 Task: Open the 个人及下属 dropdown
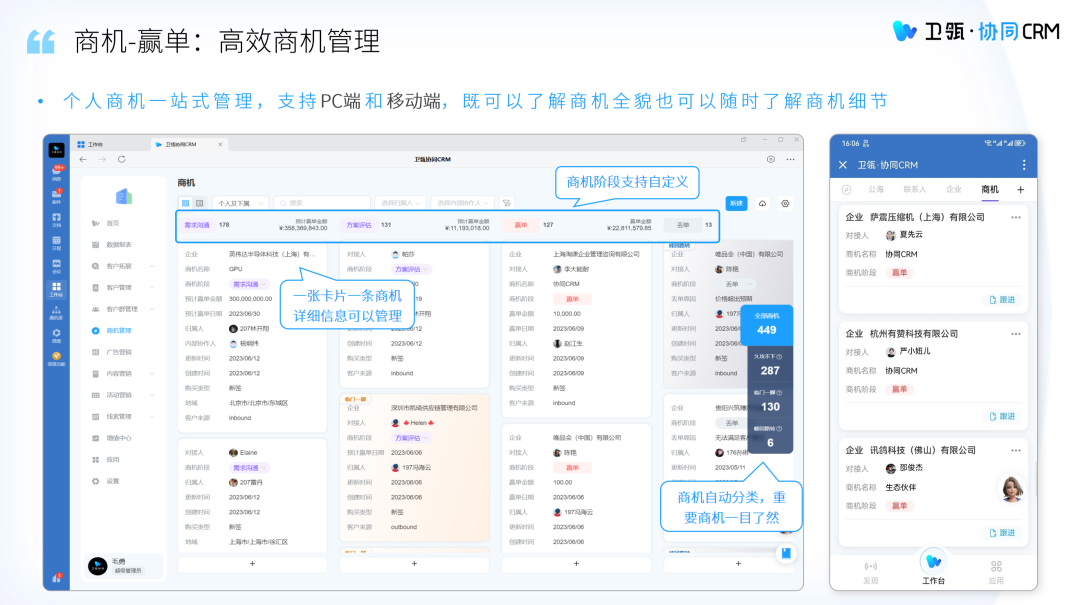click(x=240, y=203)
